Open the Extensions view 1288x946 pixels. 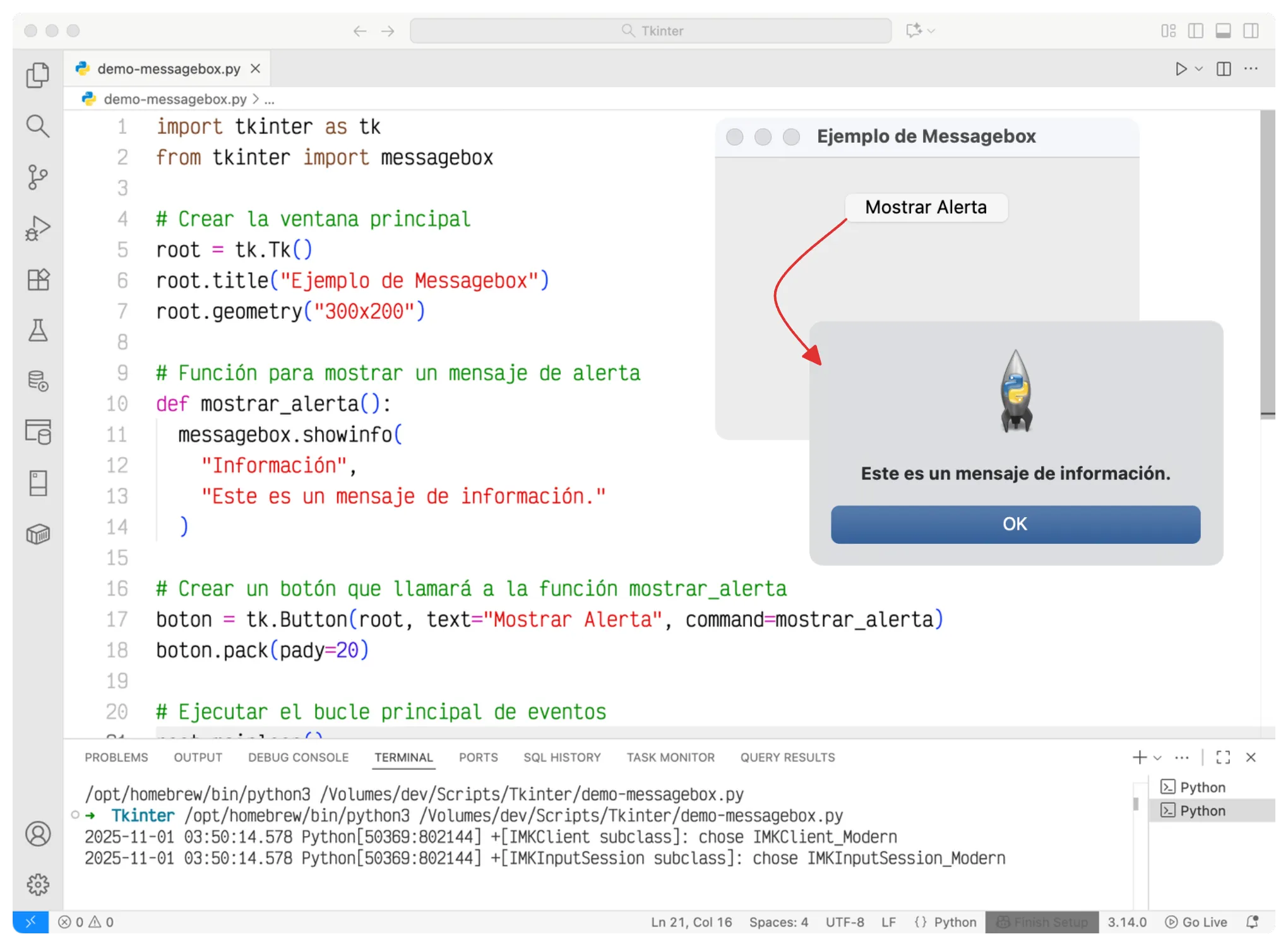point(38,280)
